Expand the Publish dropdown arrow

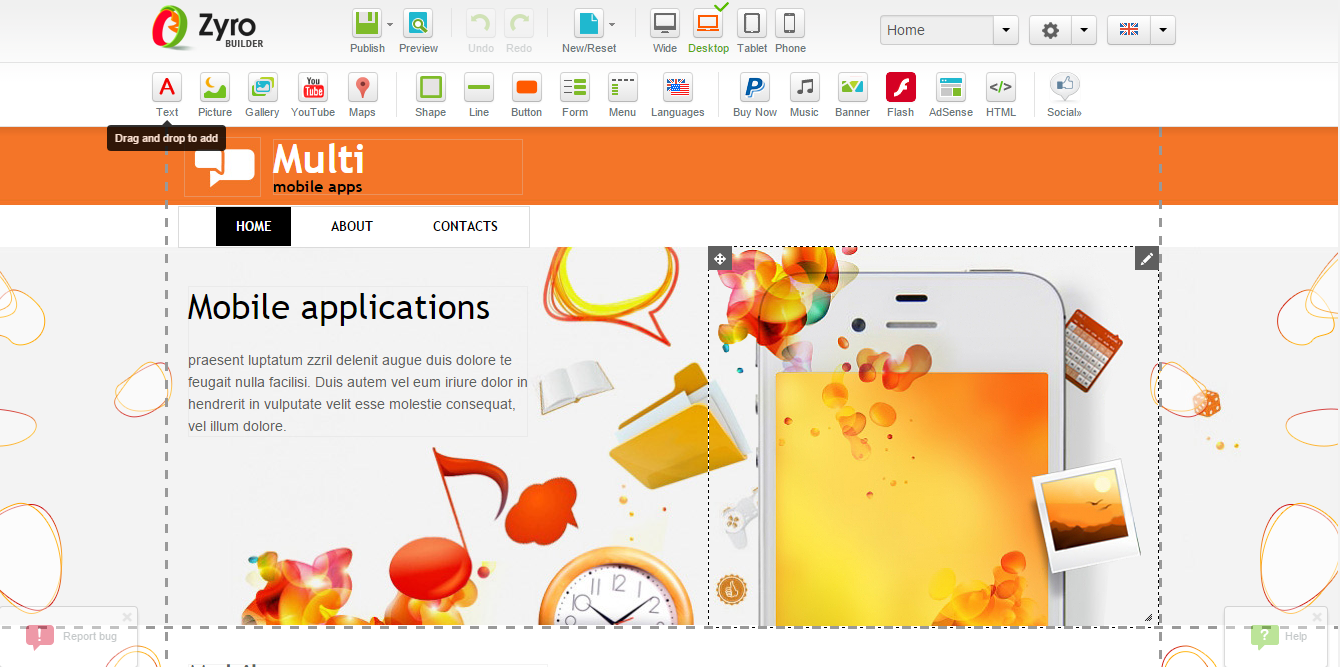[390, 24]
